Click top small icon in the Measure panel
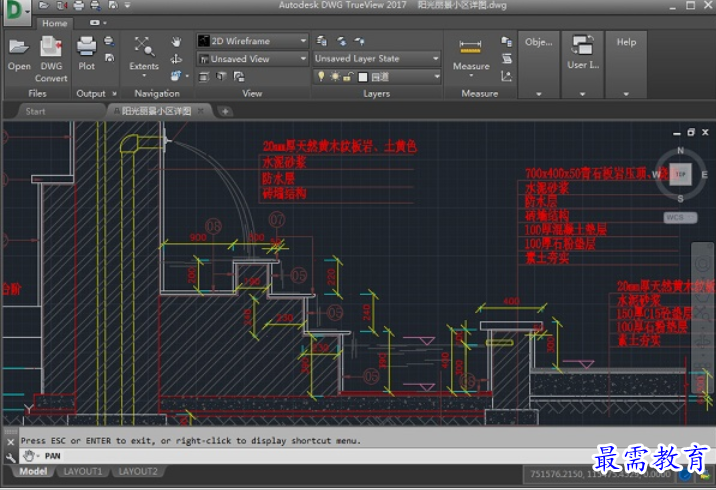 click(x=506, y=42)
